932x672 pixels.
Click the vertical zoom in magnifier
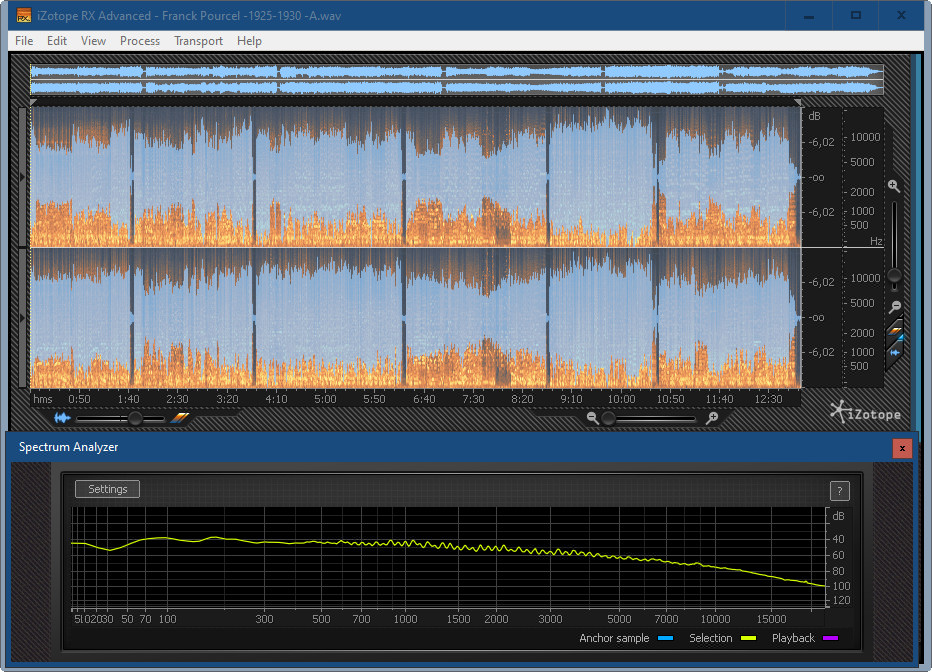tap(894, 186)
